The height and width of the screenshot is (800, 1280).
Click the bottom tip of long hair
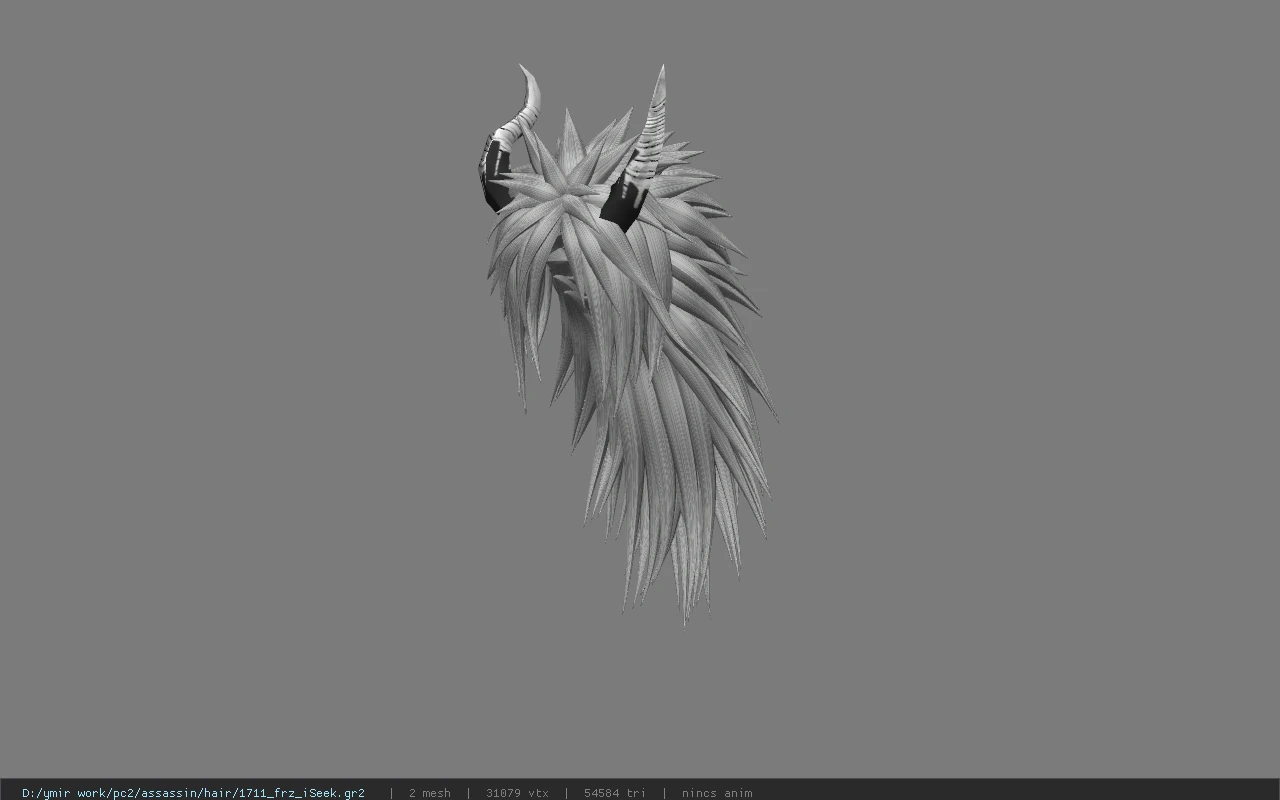pyautogui.click(x=686, y=620)
